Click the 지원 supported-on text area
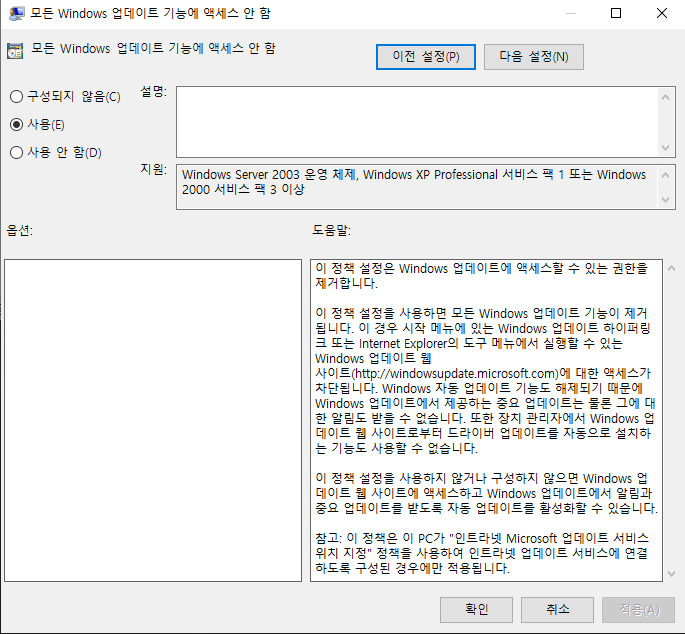The width and height of the screenshot is (685, 634). 417,187
